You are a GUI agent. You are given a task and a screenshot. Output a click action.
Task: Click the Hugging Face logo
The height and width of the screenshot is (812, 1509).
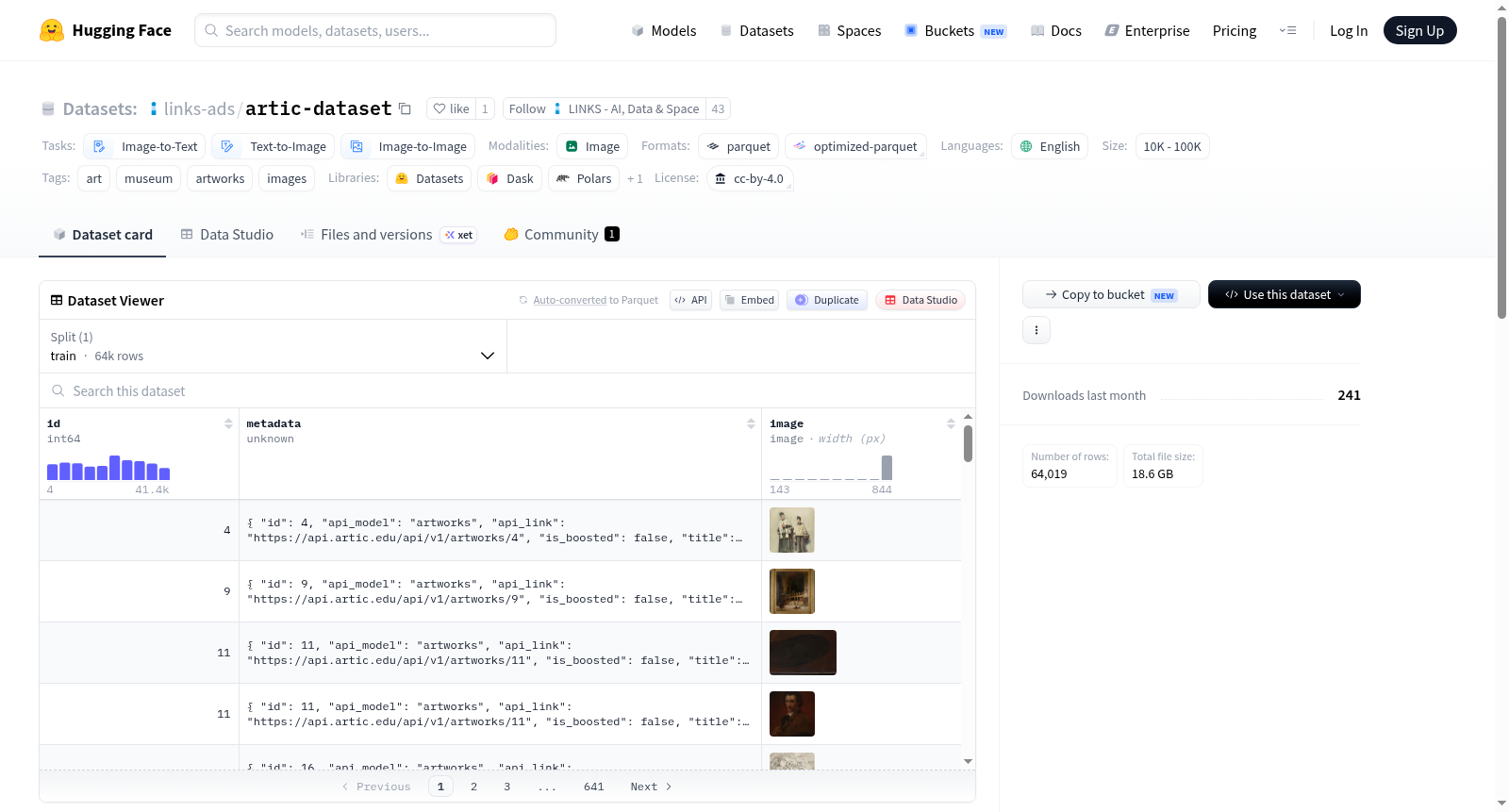click(105, 30)
